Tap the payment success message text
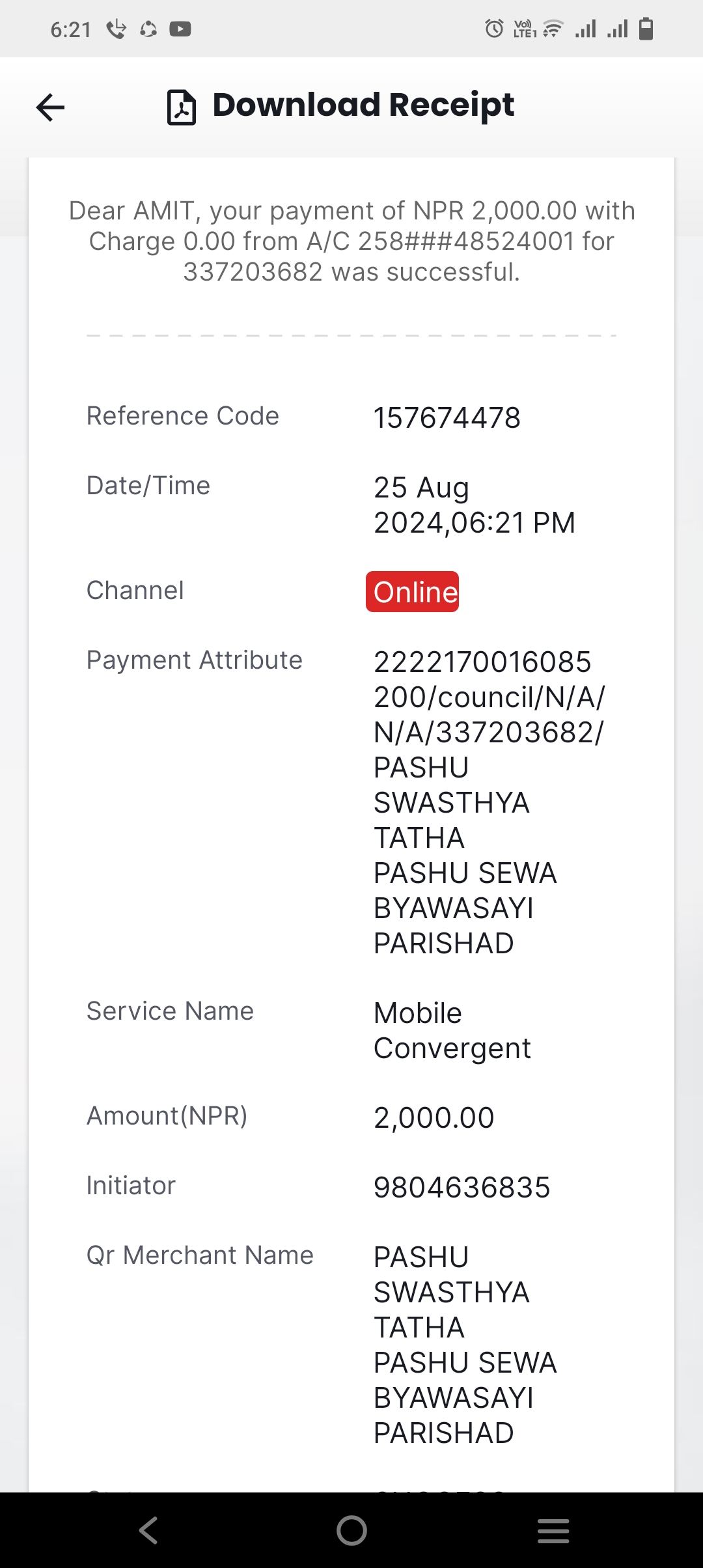The image size is (703, 1568). point(351,242)
